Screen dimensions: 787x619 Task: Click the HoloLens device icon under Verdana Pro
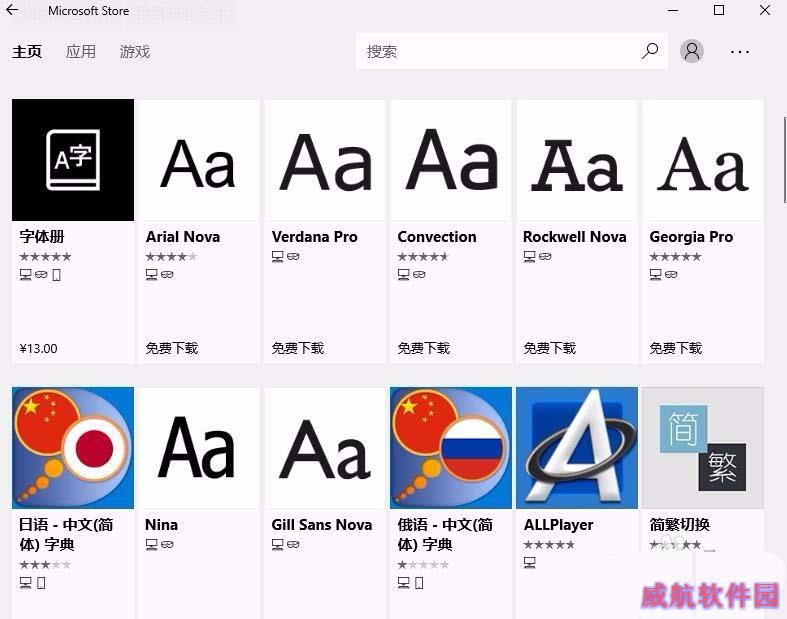tap(293, 257)
